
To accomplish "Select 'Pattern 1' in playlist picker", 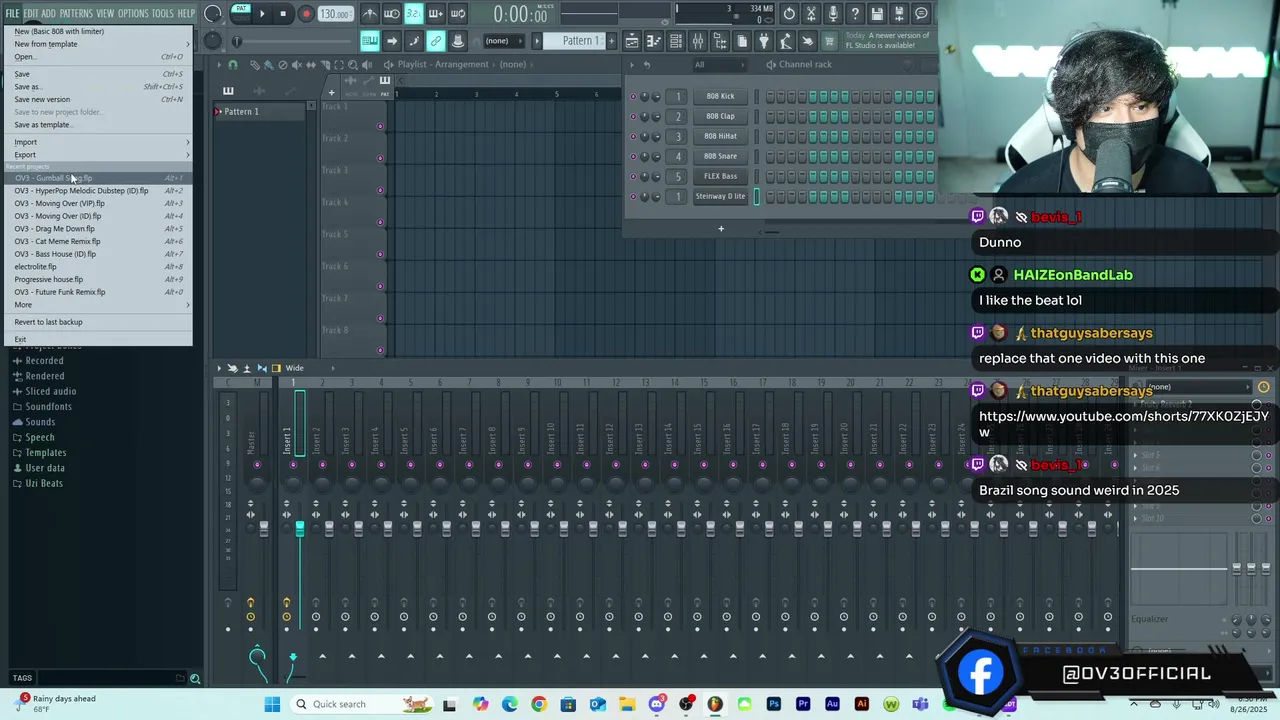I will [260, 111].
